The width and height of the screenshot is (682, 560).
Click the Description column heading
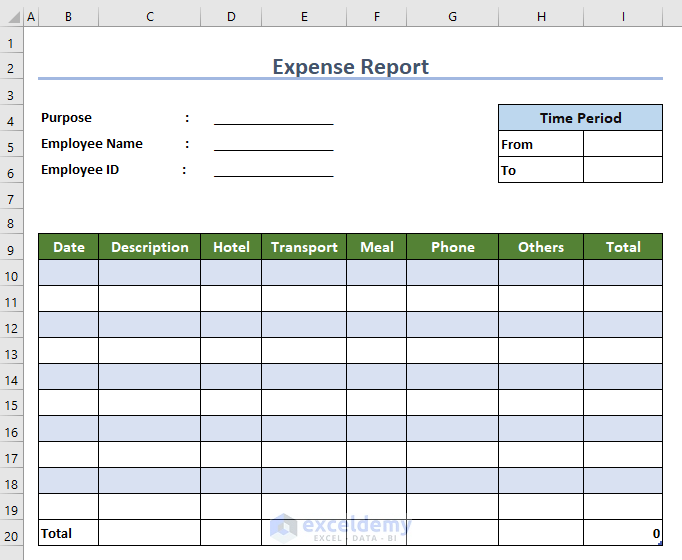(x=150, y=247)
